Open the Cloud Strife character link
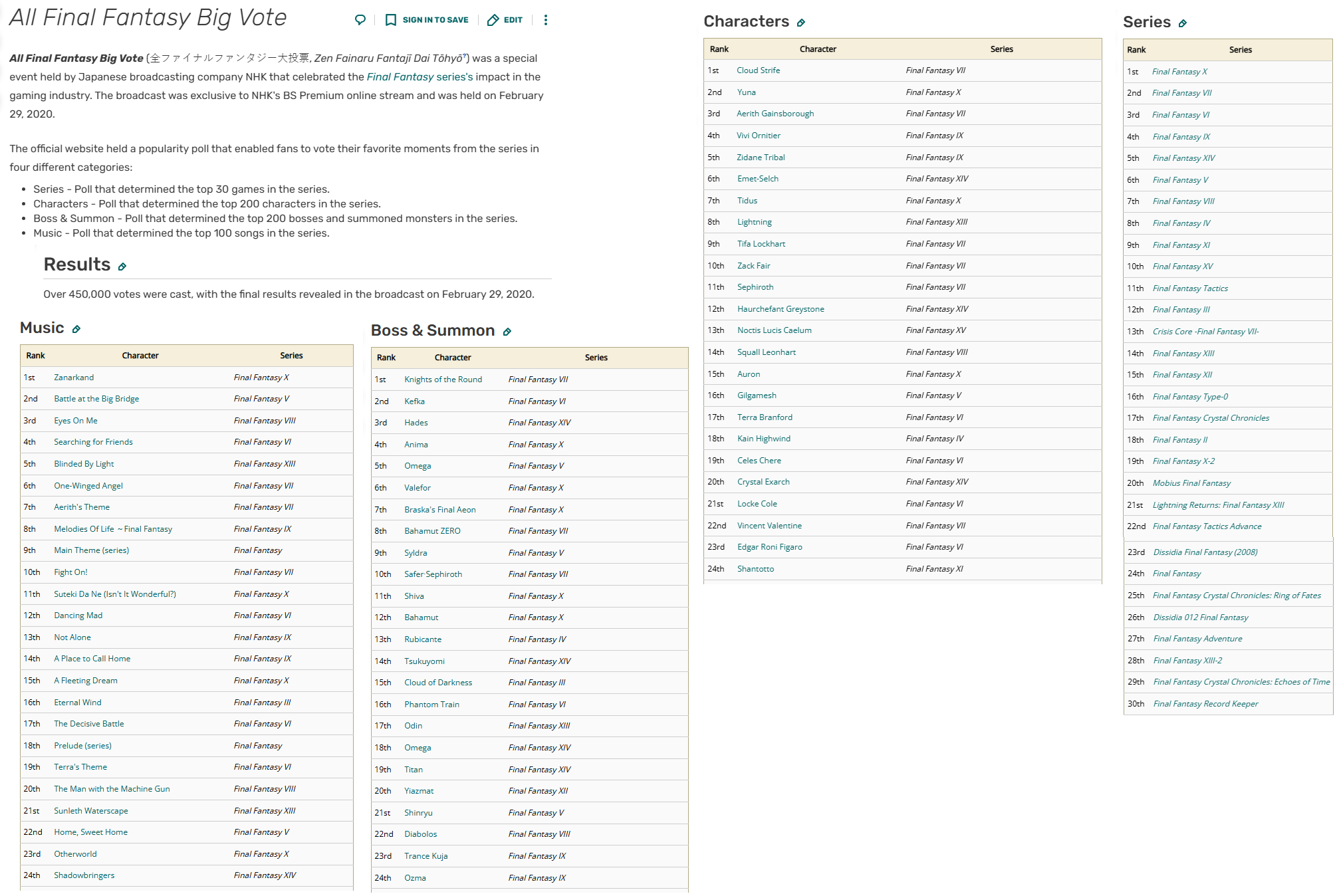This screenshot has height=896, width=1339. click(758, 70)
